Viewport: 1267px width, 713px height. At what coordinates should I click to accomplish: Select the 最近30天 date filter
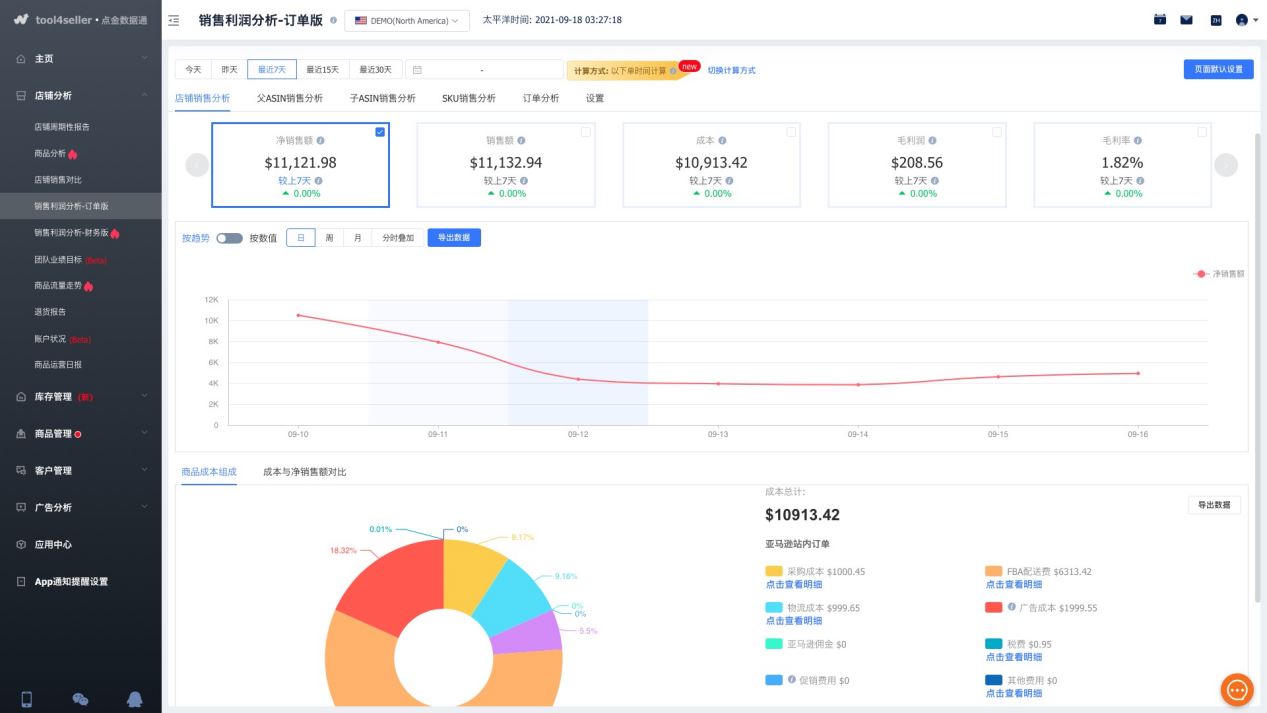(x=376, y=69)
